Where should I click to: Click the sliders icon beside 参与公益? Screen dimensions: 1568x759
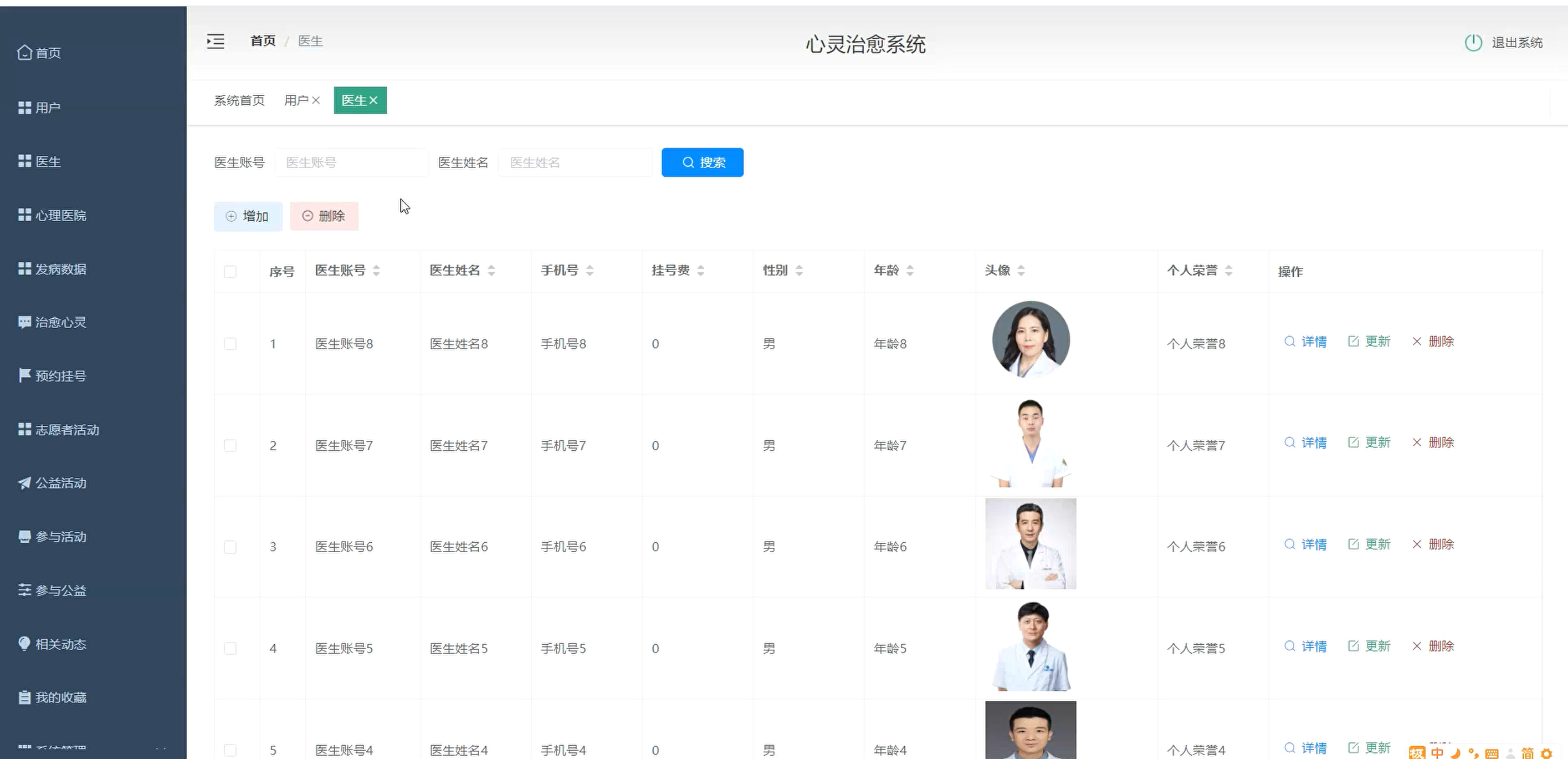(24, 590)
